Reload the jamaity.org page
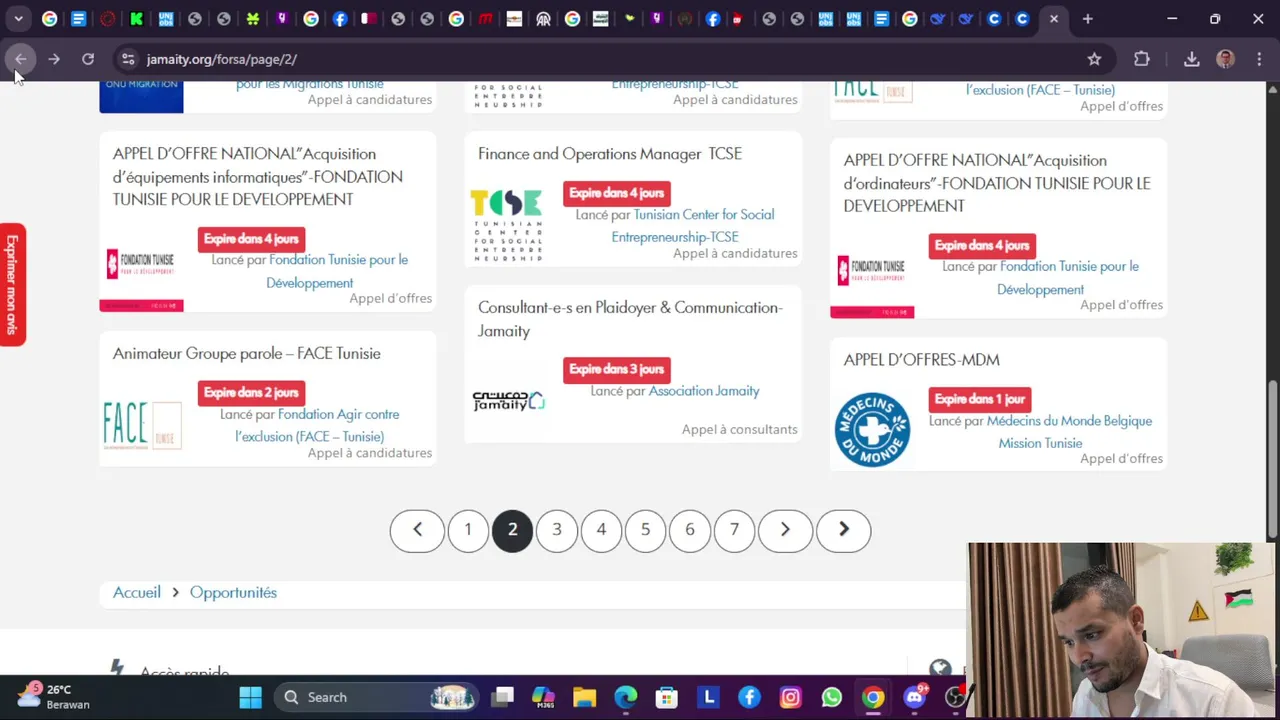This screenshot has height=720, width=1280. (x=88, y=59)
